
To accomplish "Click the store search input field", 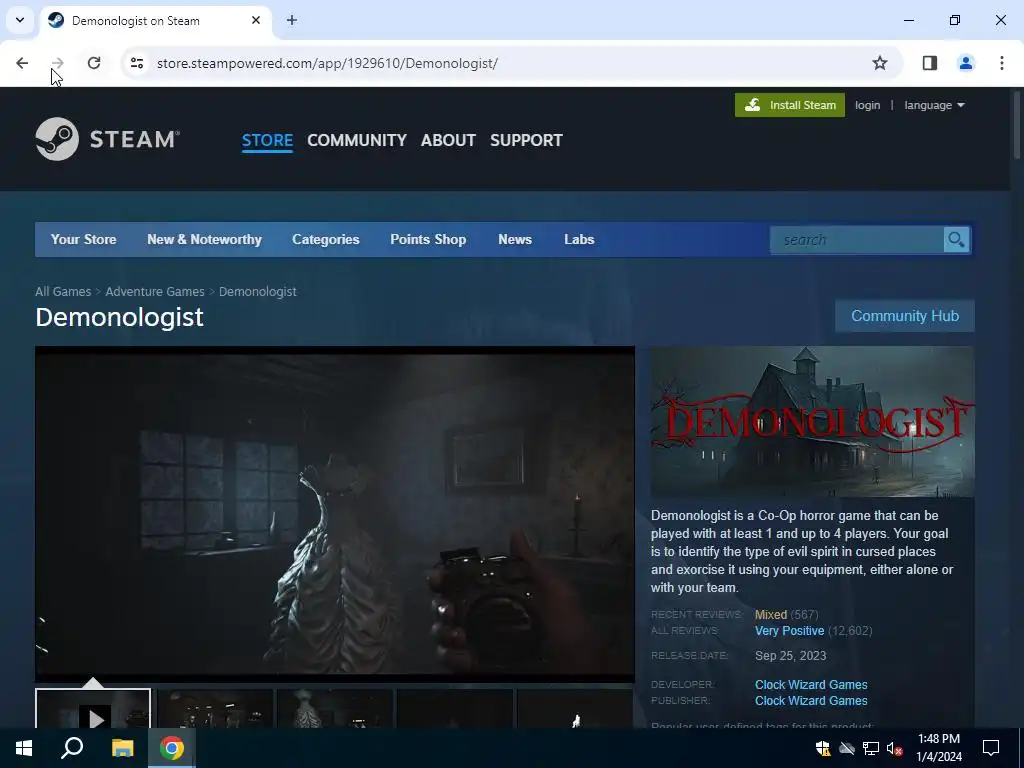I will (857, 240).
